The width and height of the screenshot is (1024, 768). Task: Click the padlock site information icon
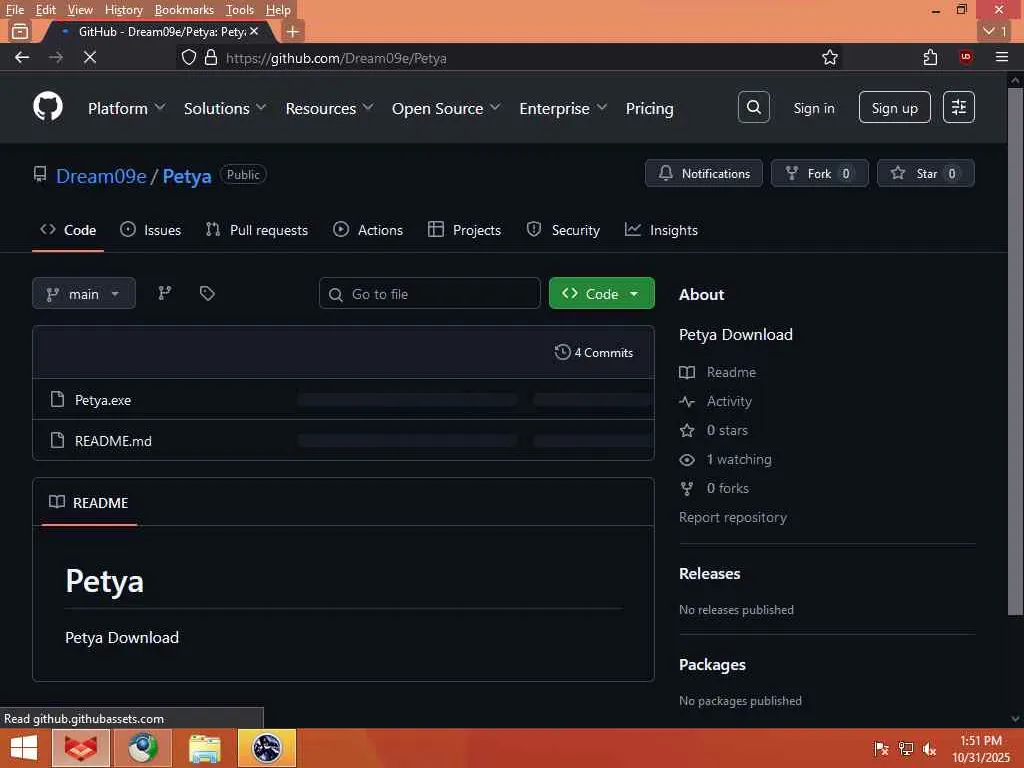click(x=211, y=57)
